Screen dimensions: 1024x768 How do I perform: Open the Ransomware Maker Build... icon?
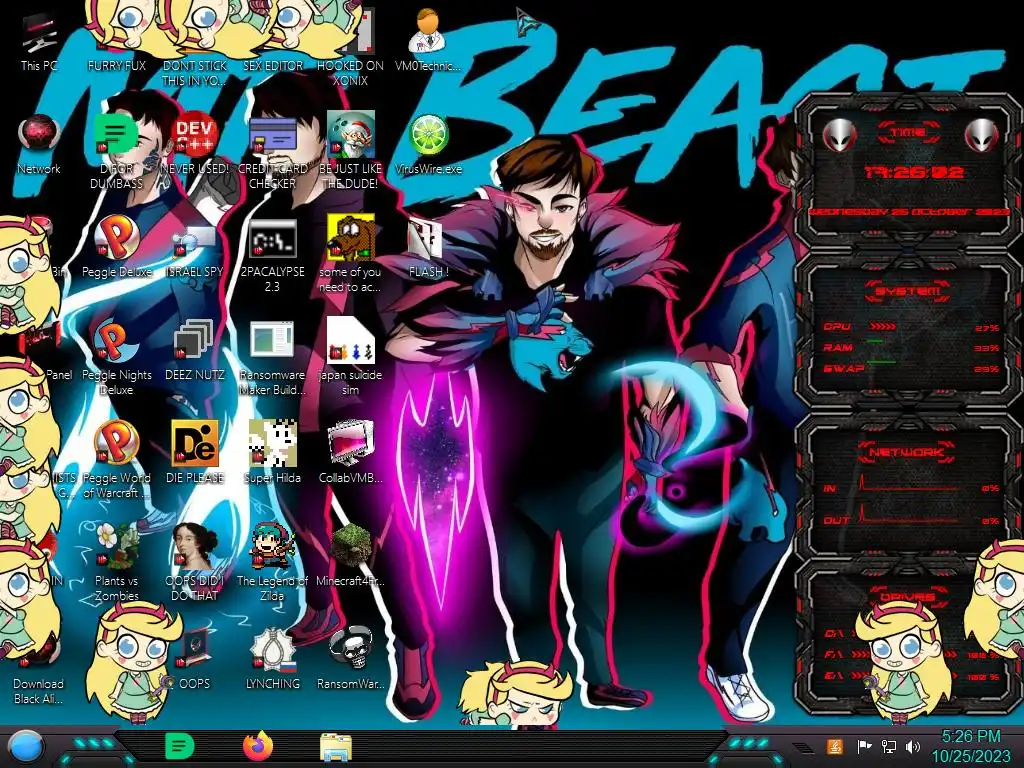272,357
